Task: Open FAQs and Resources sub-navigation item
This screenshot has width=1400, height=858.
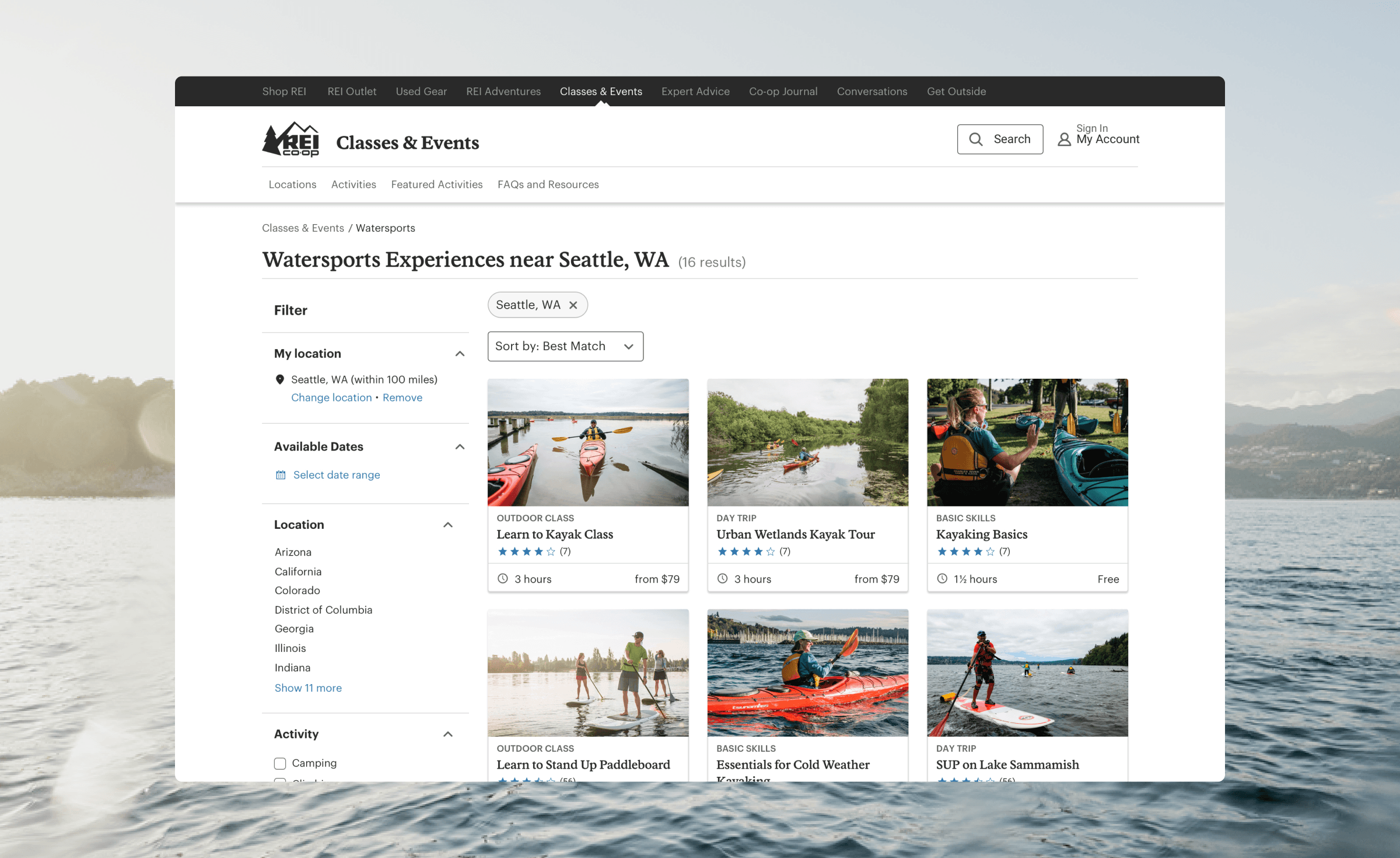Action: click(548, 184)
